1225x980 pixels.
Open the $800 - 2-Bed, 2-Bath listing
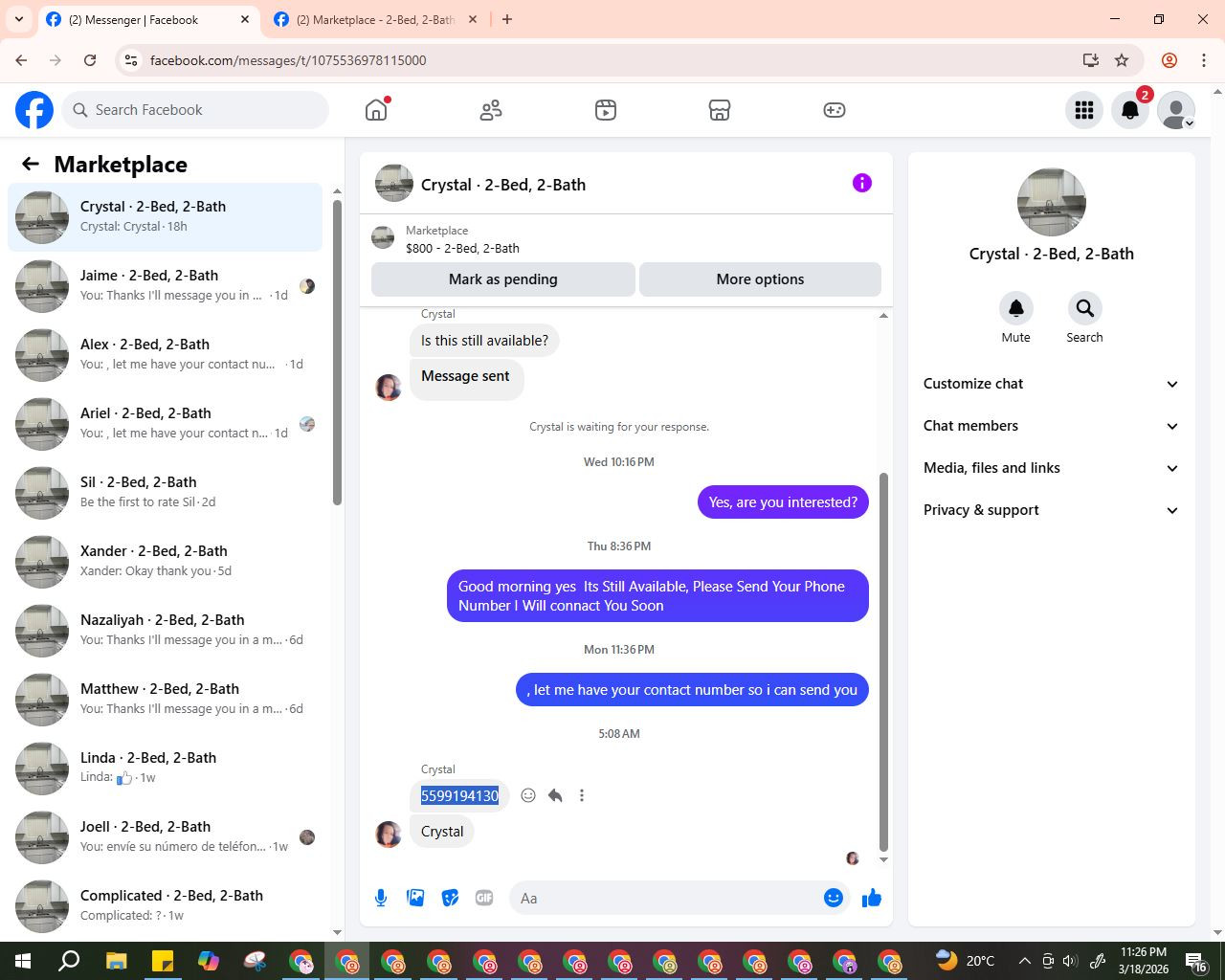pos(462,248)
